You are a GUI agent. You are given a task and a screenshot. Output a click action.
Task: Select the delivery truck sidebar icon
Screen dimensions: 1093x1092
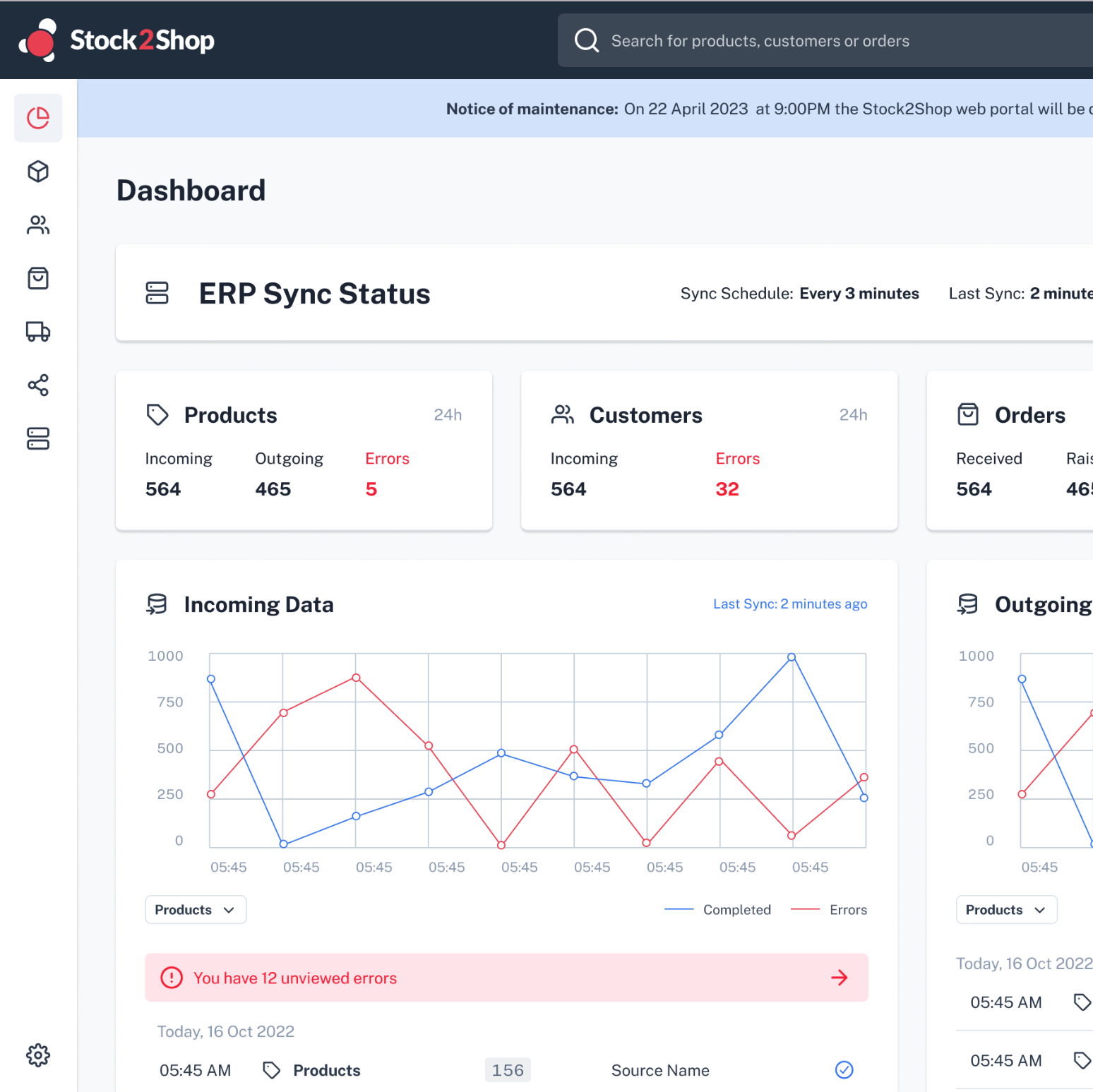(x=38, y=332)
